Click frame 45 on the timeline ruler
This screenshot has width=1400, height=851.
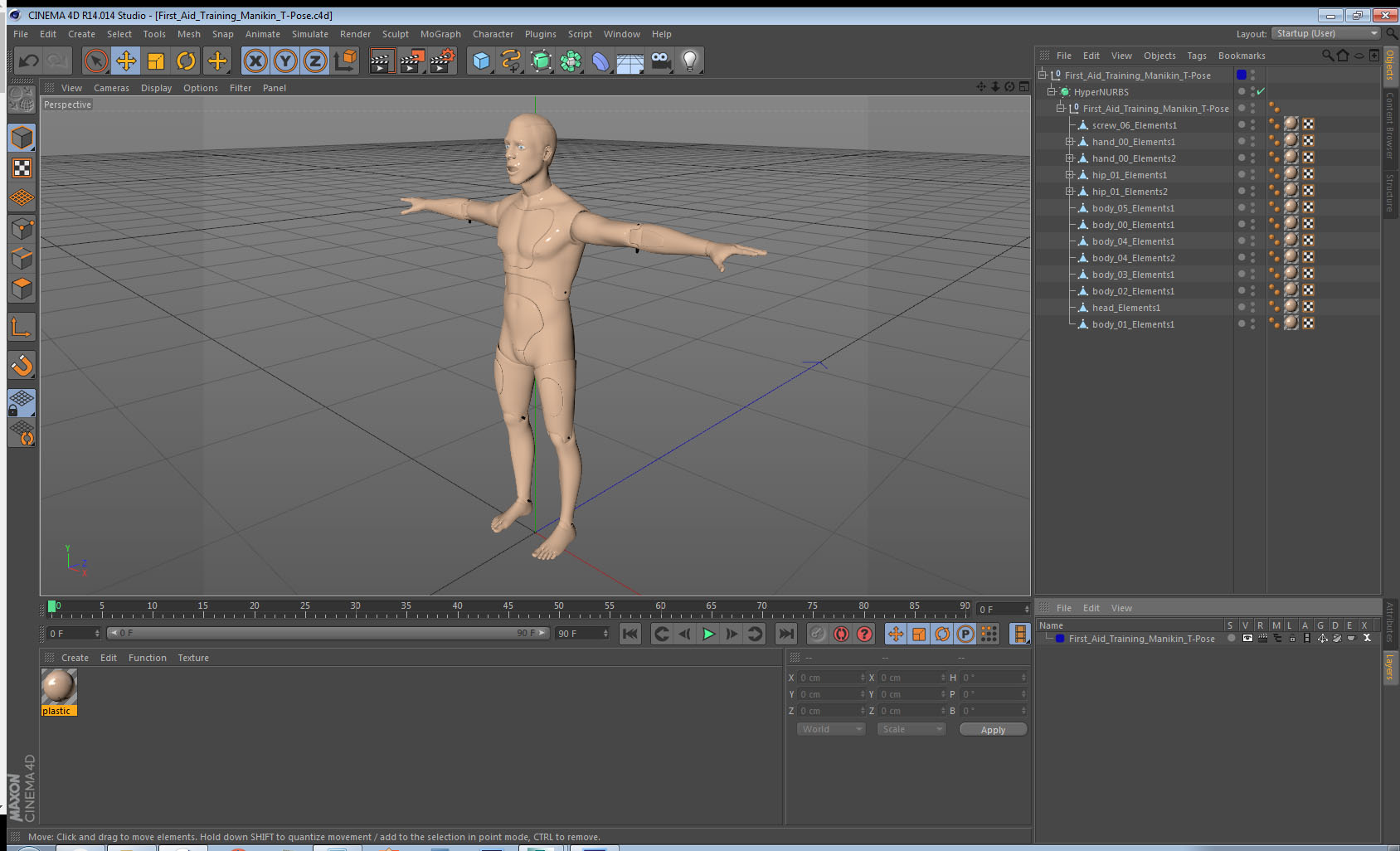[x=508, y=606]
